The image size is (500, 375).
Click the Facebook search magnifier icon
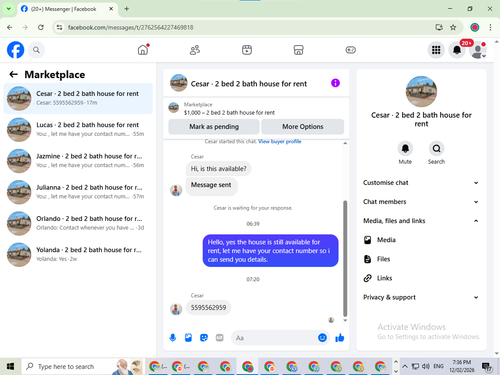coord(36,50)
